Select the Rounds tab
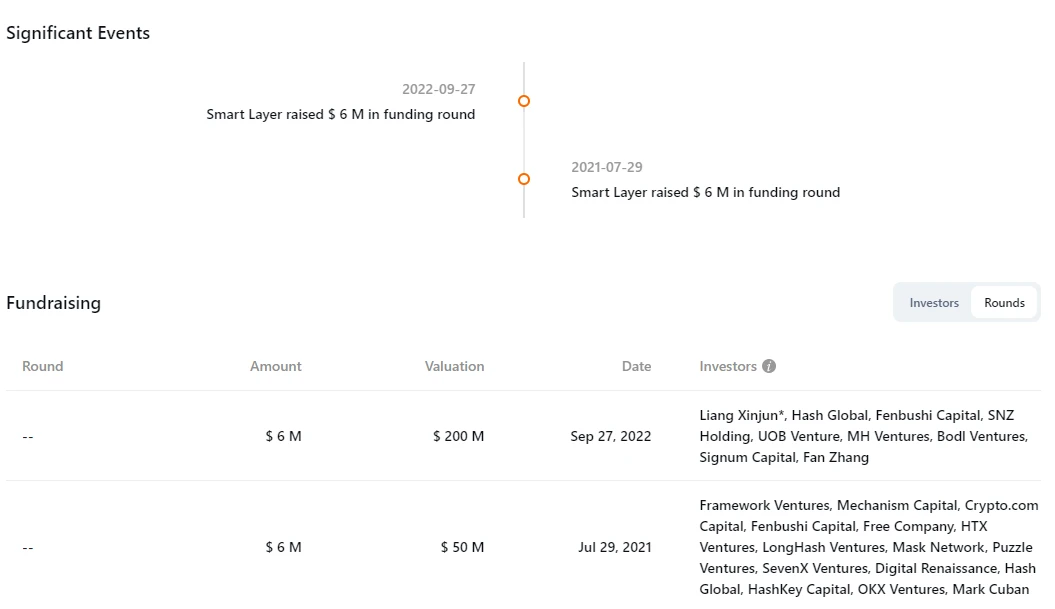The width and height of the screenshot is (1055, 609). coord(1004,303)
